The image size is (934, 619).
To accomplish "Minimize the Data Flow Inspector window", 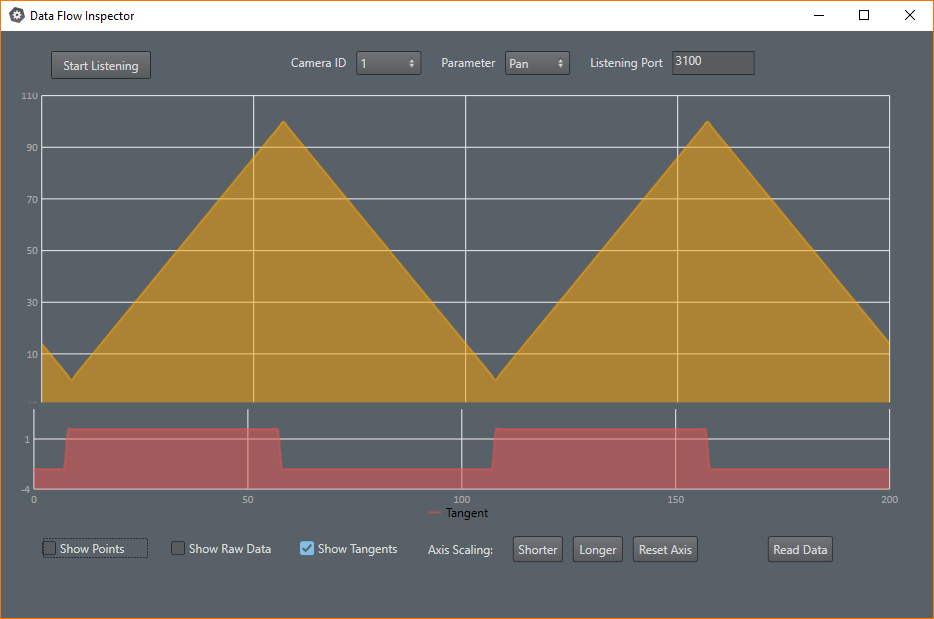I will tap(819, 16).
